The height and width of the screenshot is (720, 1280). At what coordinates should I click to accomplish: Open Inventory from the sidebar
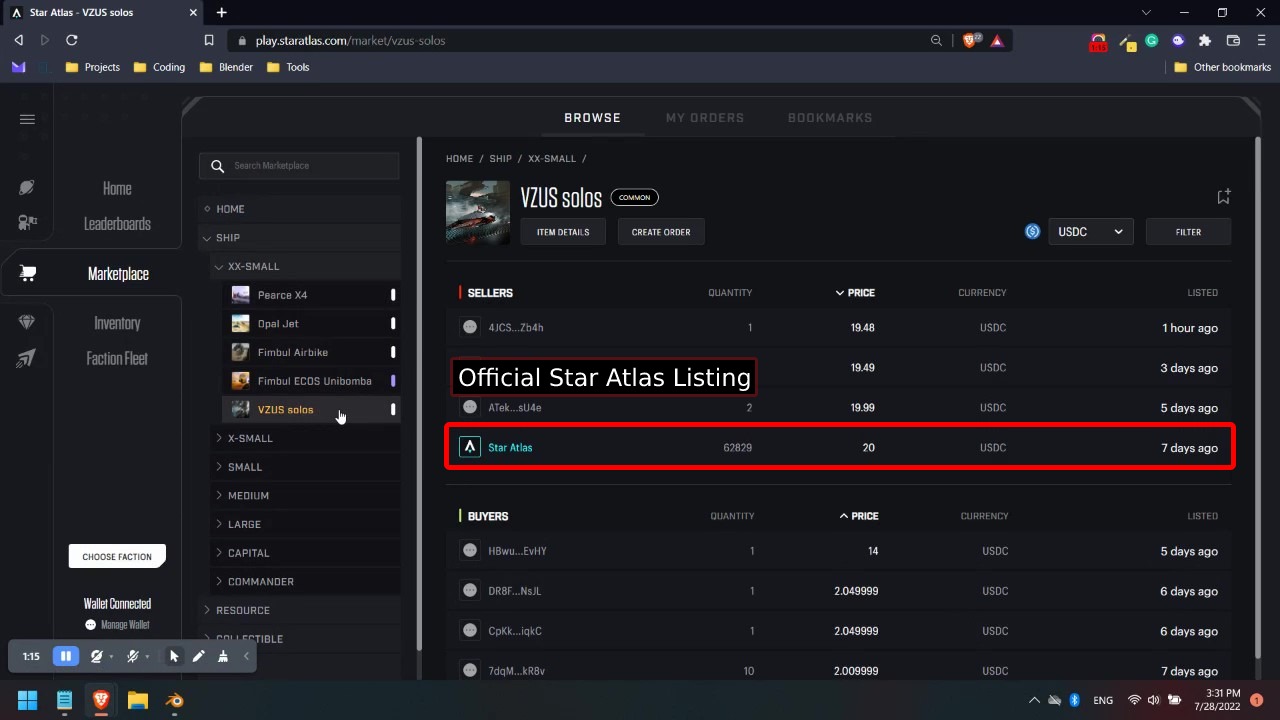pyautogui.click(x=117, y=323)
